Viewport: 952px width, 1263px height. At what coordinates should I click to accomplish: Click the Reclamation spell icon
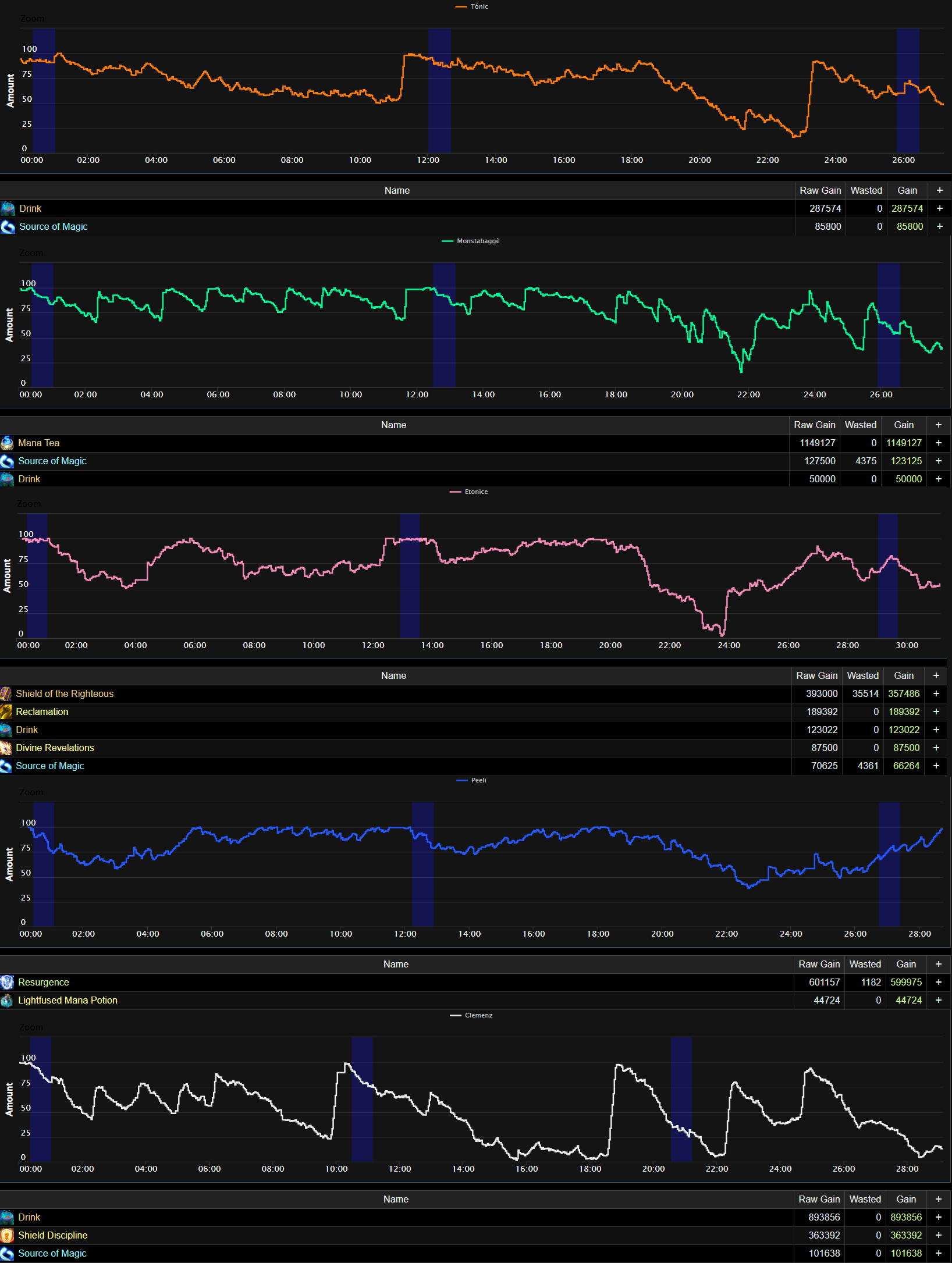tap(6, 712)
